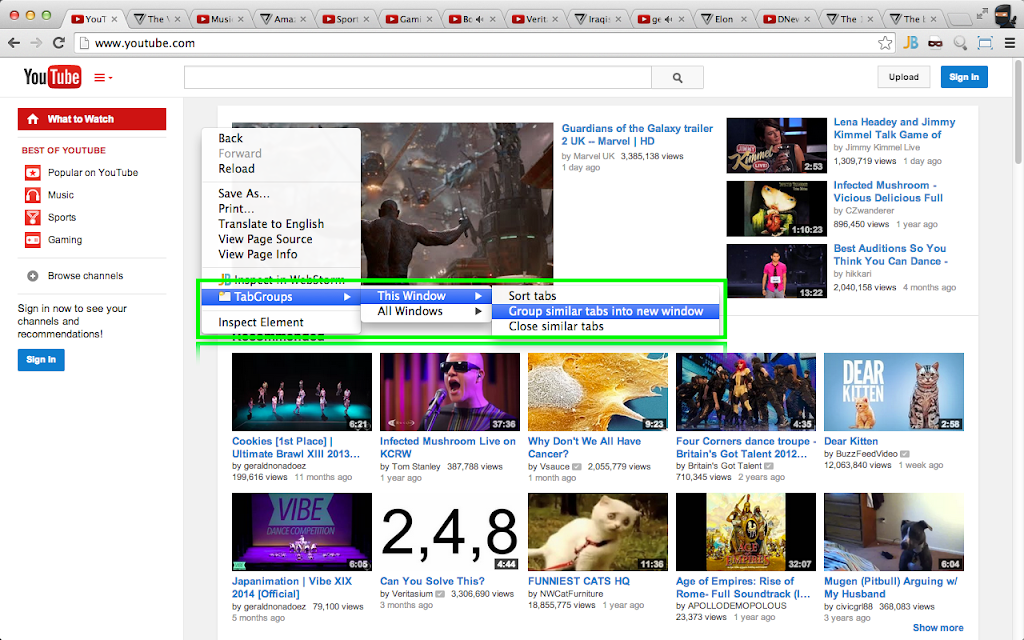Switch to the Iraqi tab
1024x640 pixels.
tap(598, 19)
